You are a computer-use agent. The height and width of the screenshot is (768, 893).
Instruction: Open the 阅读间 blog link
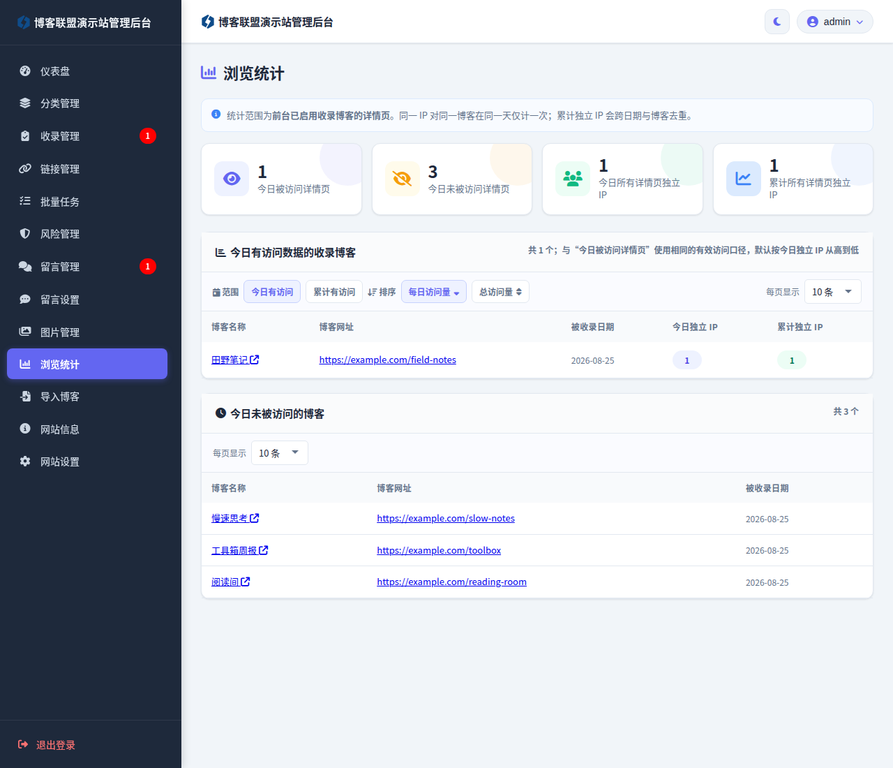231,582
